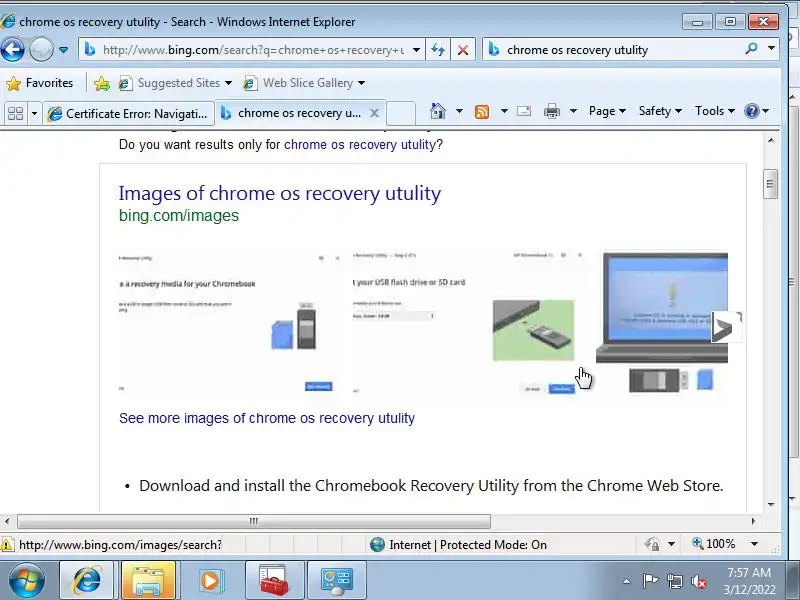The image size is (800, 600).
Task: Go back with the Back arrow button
Action: click(x=13, y=50)
